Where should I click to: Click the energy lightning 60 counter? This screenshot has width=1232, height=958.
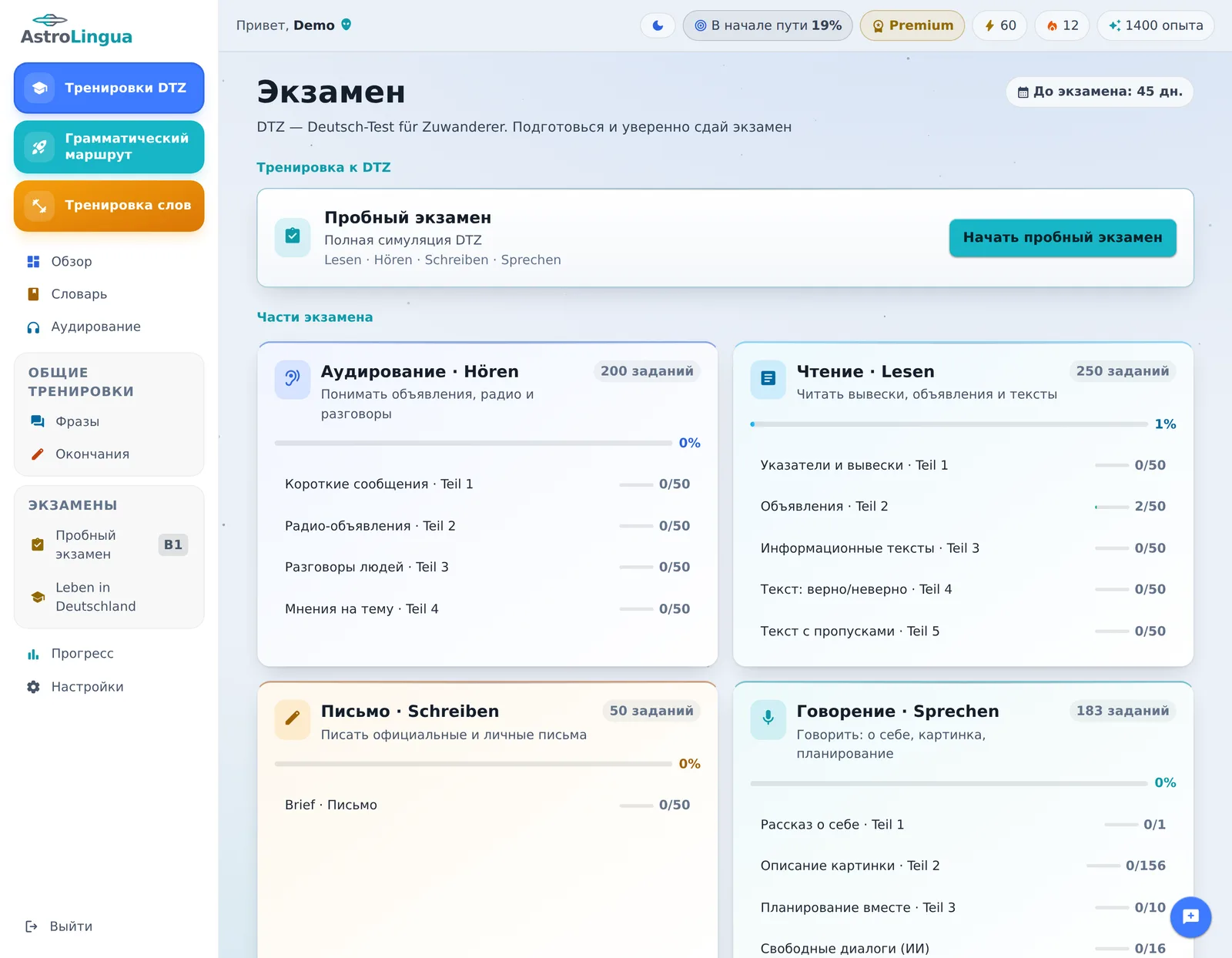[x=999, y=25]
